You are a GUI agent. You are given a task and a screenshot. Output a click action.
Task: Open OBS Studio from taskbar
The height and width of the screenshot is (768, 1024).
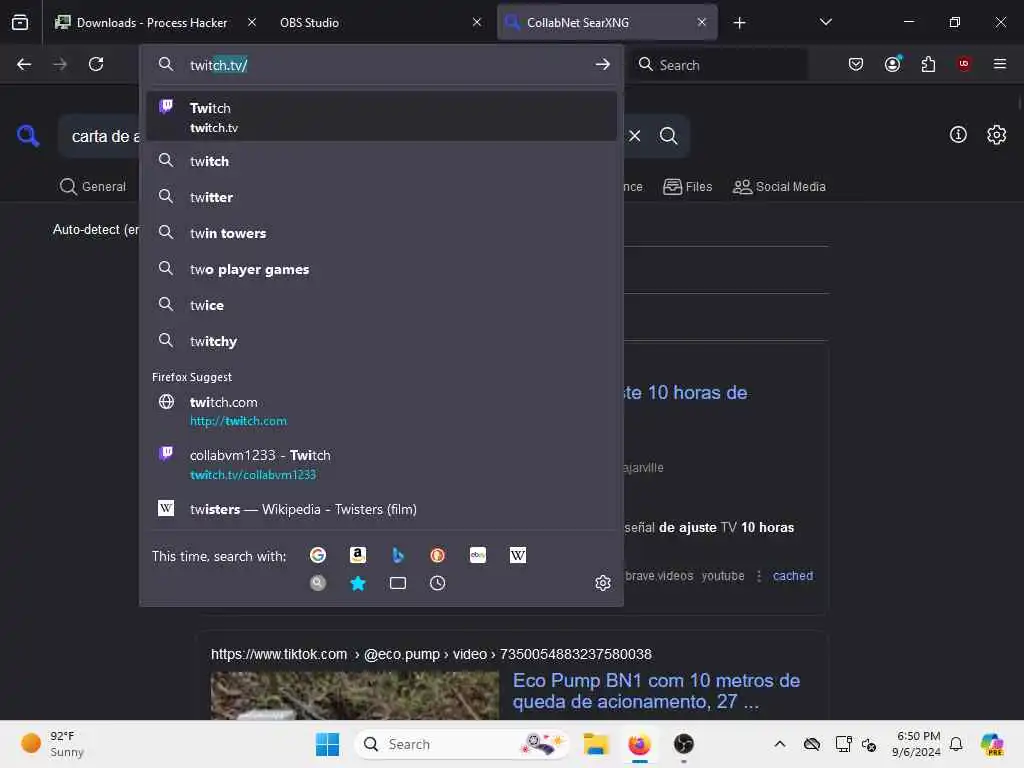click(x=684, y=744)
